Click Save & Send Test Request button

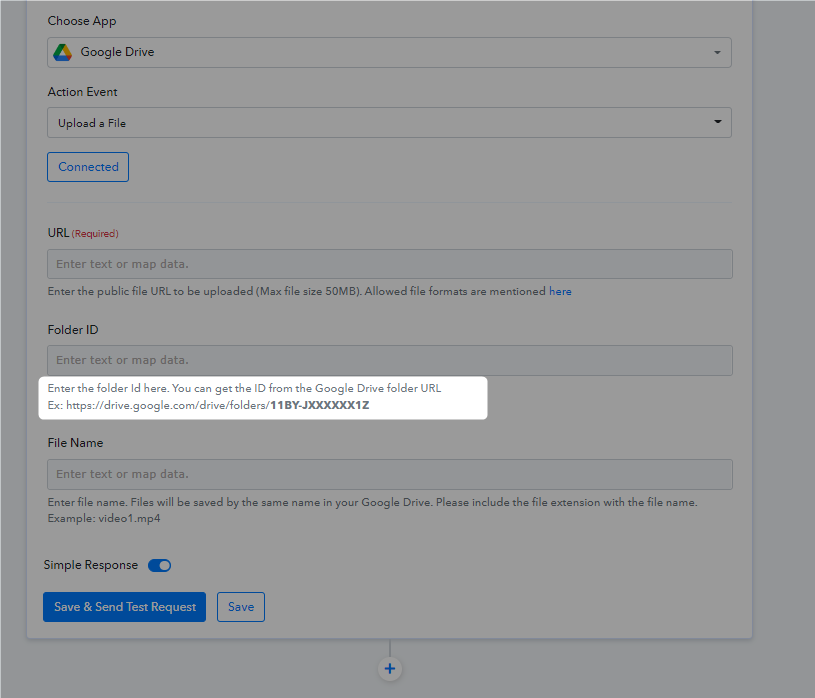[124, 607]
